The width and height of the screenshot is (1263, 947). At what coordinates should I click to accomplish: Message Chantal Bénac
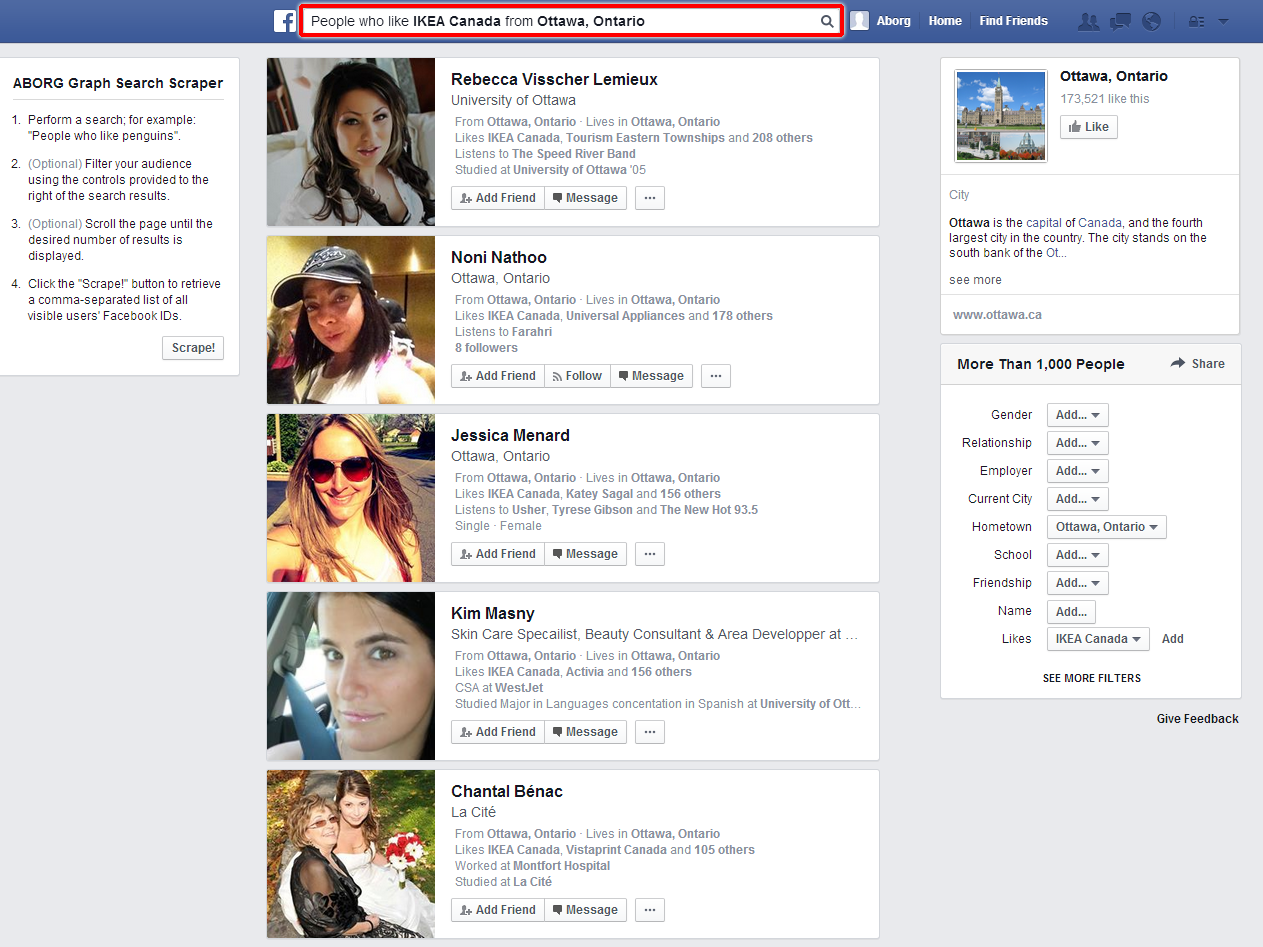[x=586, y=910]
